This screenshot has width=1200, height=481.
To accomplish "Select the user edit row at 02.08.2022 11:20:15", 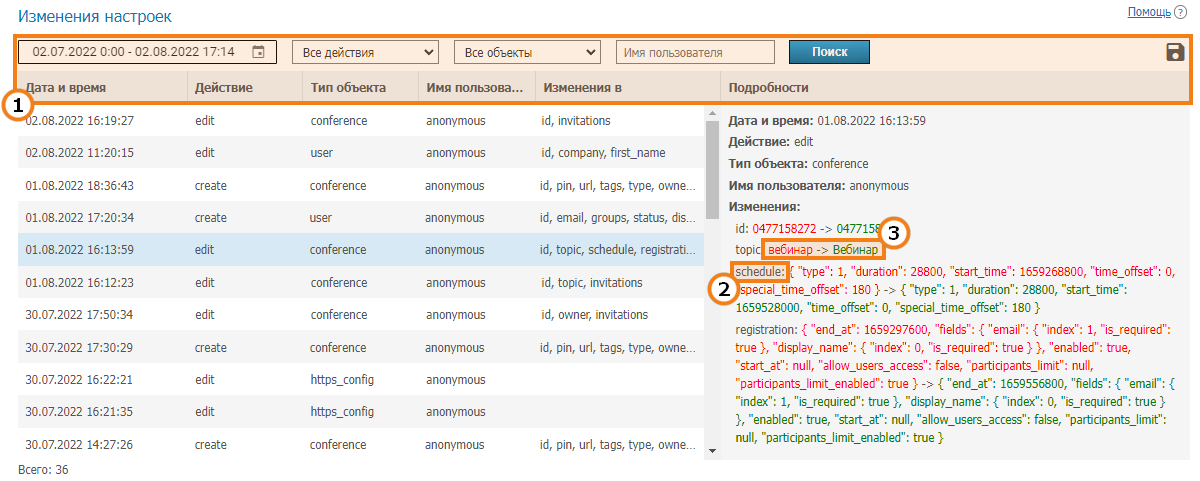I will tap(360, 153).
